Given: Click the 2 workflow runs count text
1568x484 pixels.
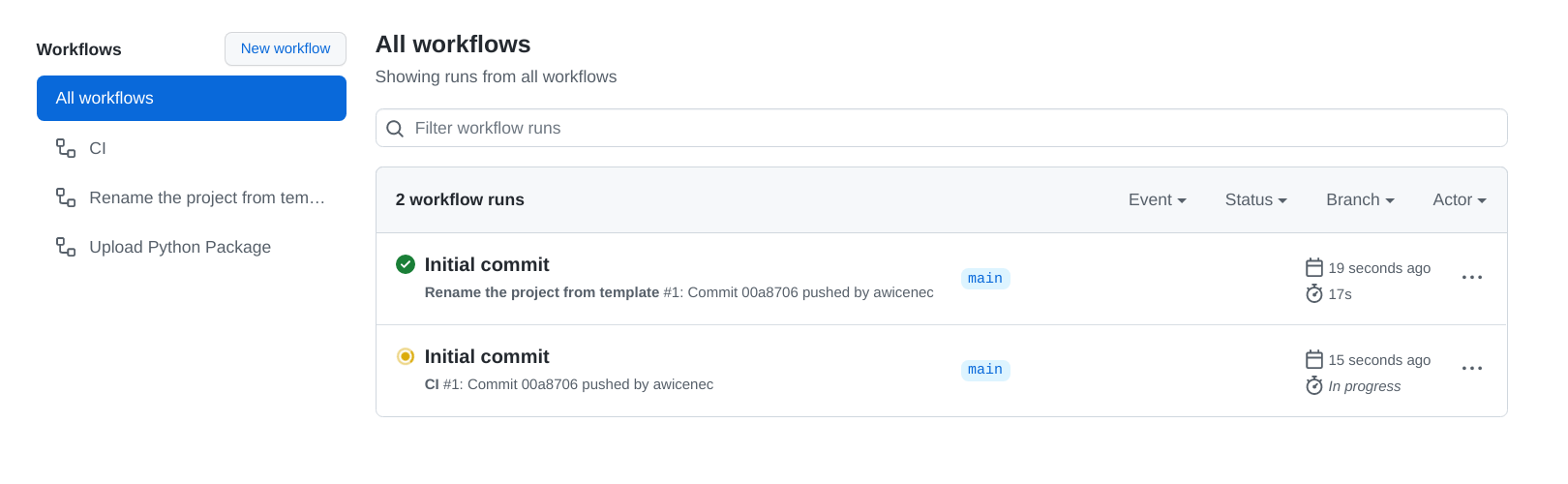Looking at the screenshot, I should pos(460,199).
